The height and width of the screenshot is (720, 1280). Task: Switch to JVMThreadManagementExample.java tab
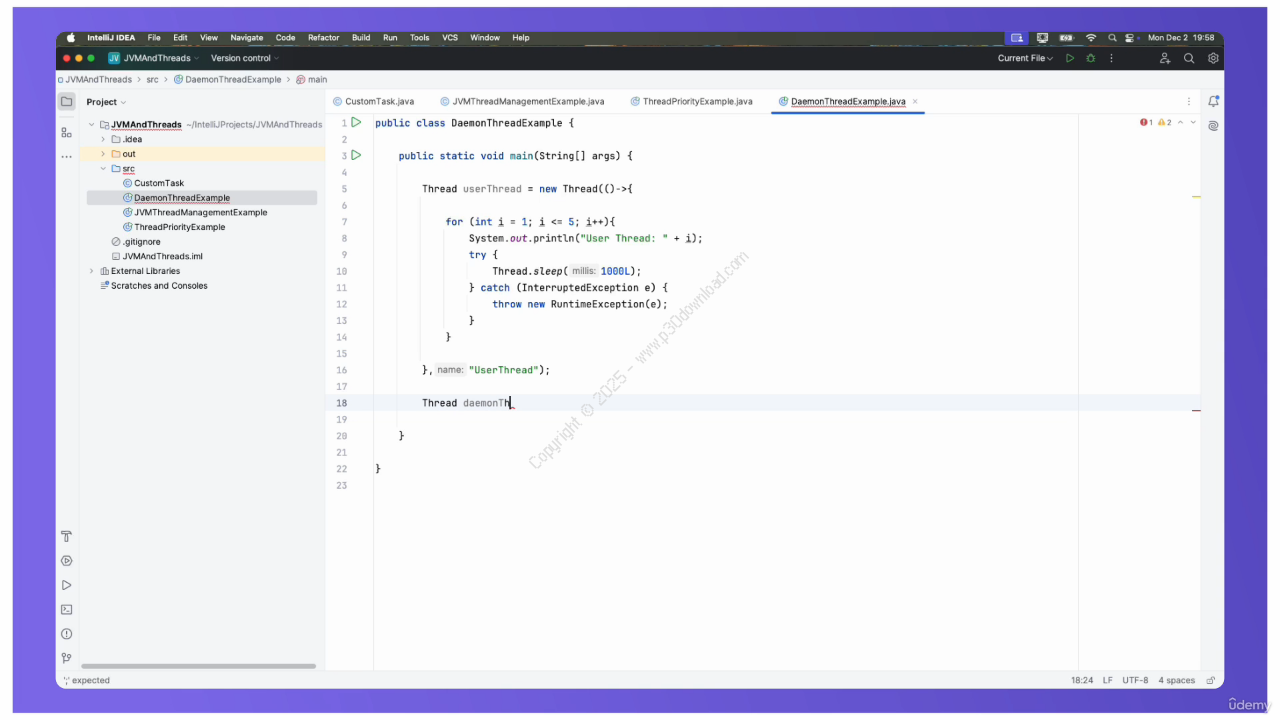point(522,101)
